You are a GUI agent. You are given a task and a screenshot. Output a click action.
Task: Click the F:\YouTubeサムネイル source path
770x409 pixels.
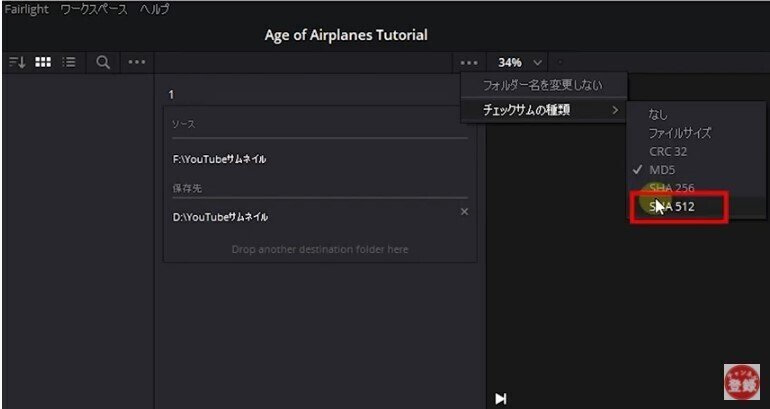[219, 159]
